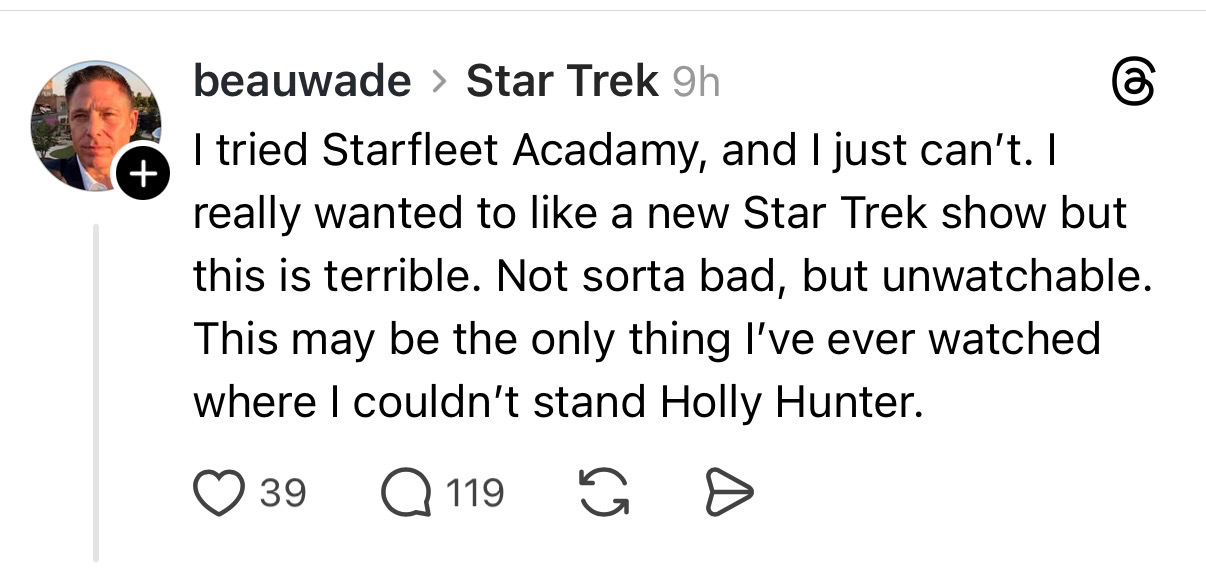Click the words "Holly Hunter" in the post
The image size is (1206, 580).
[x=788, y=402]
